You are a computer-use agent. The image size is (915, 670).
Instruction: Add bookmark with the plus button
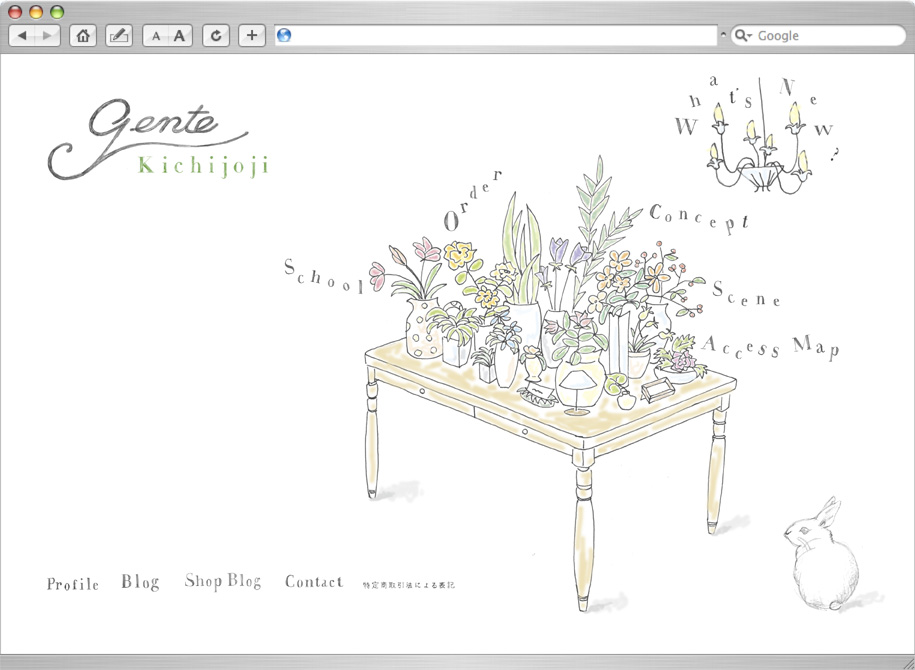pos(251,36)
